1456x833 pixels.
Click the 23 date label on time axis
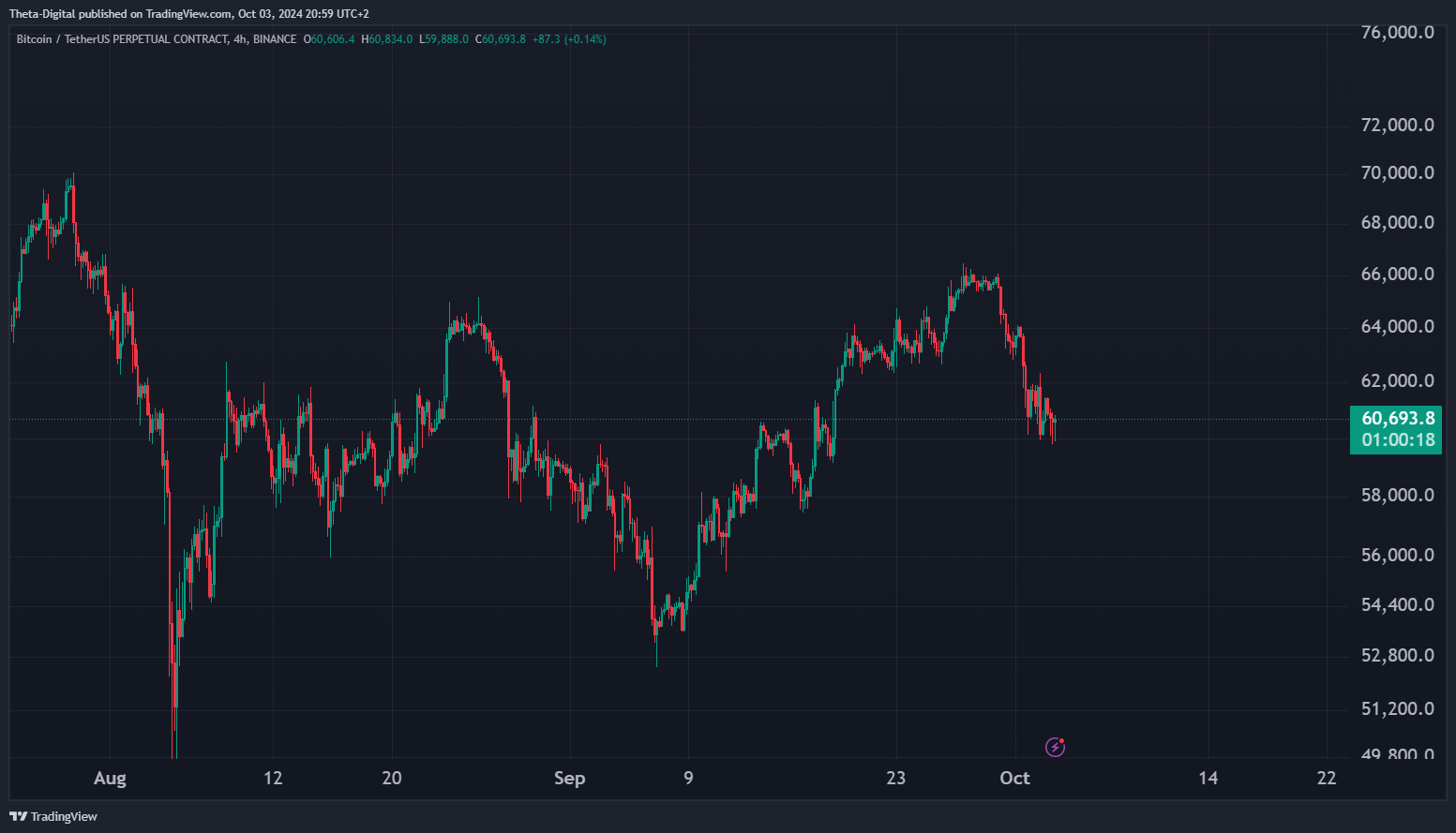[x=896, y=778]
